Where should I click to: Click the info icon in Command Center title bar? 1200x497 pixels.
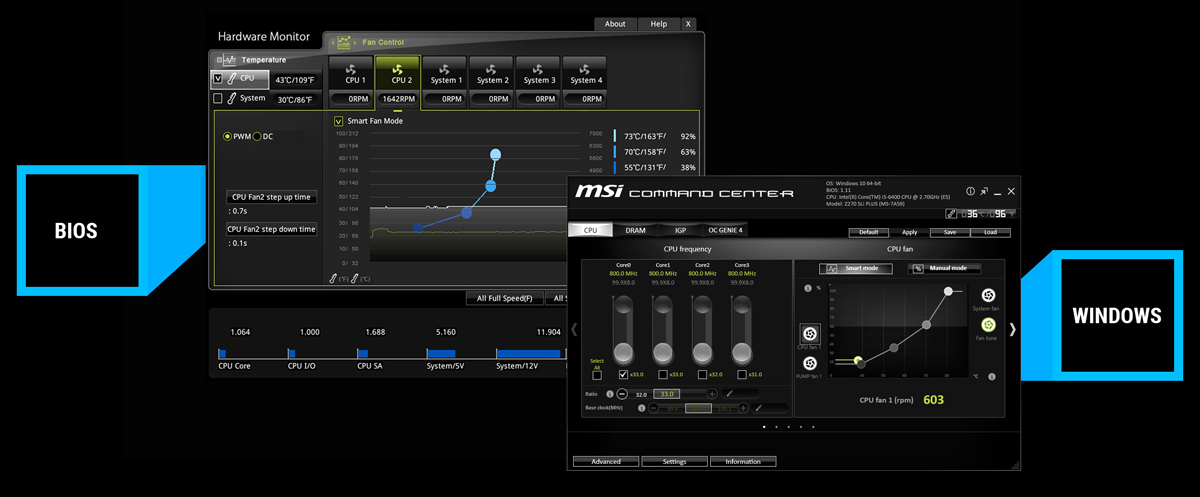[970, 191]
